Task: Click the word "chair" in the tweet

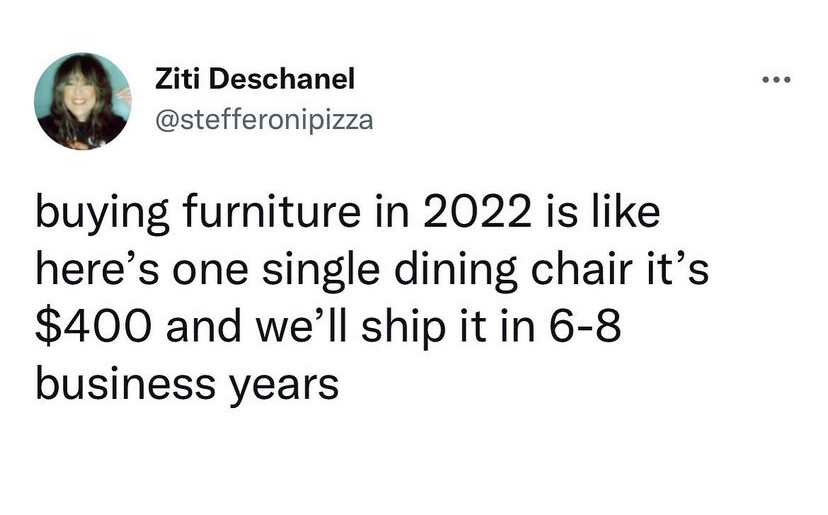Action: 582,268
